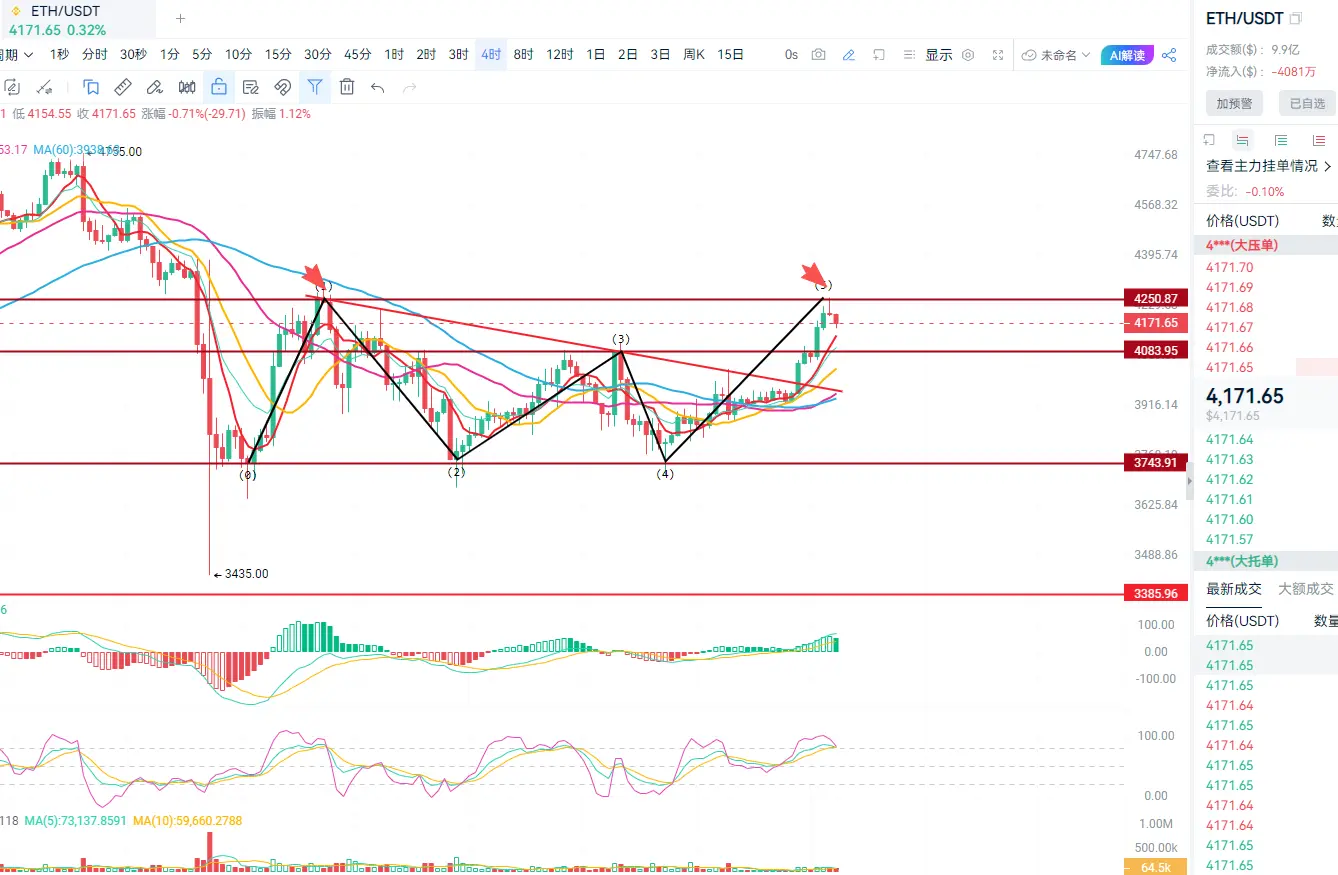Copy the ETH/USDT pair name icon
Screen dimensions: 1338x875
pos(1296,18)
